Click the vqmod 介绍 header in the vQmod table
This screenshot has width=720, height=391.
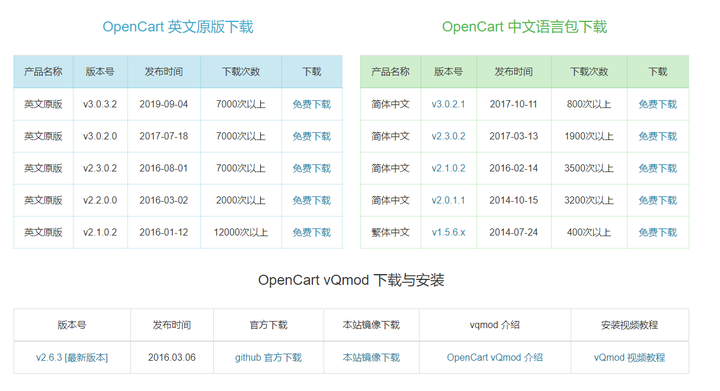495,325
